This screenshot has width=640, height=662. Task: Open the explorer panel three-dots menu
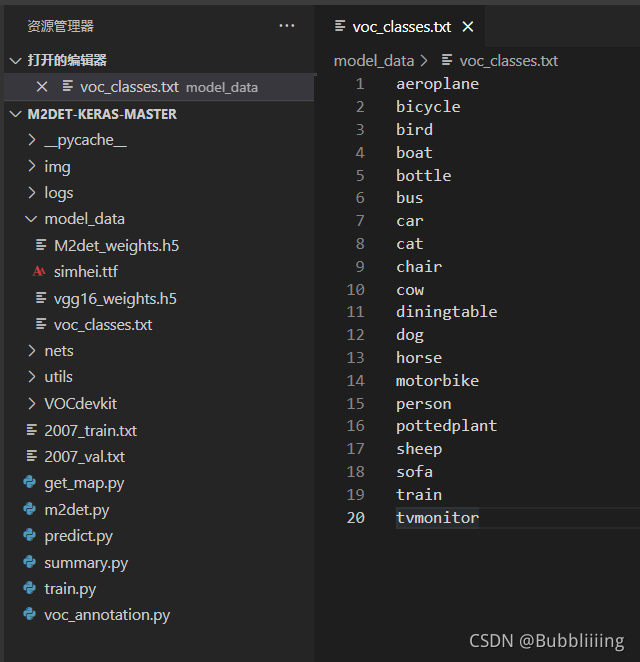click(287, 26)
